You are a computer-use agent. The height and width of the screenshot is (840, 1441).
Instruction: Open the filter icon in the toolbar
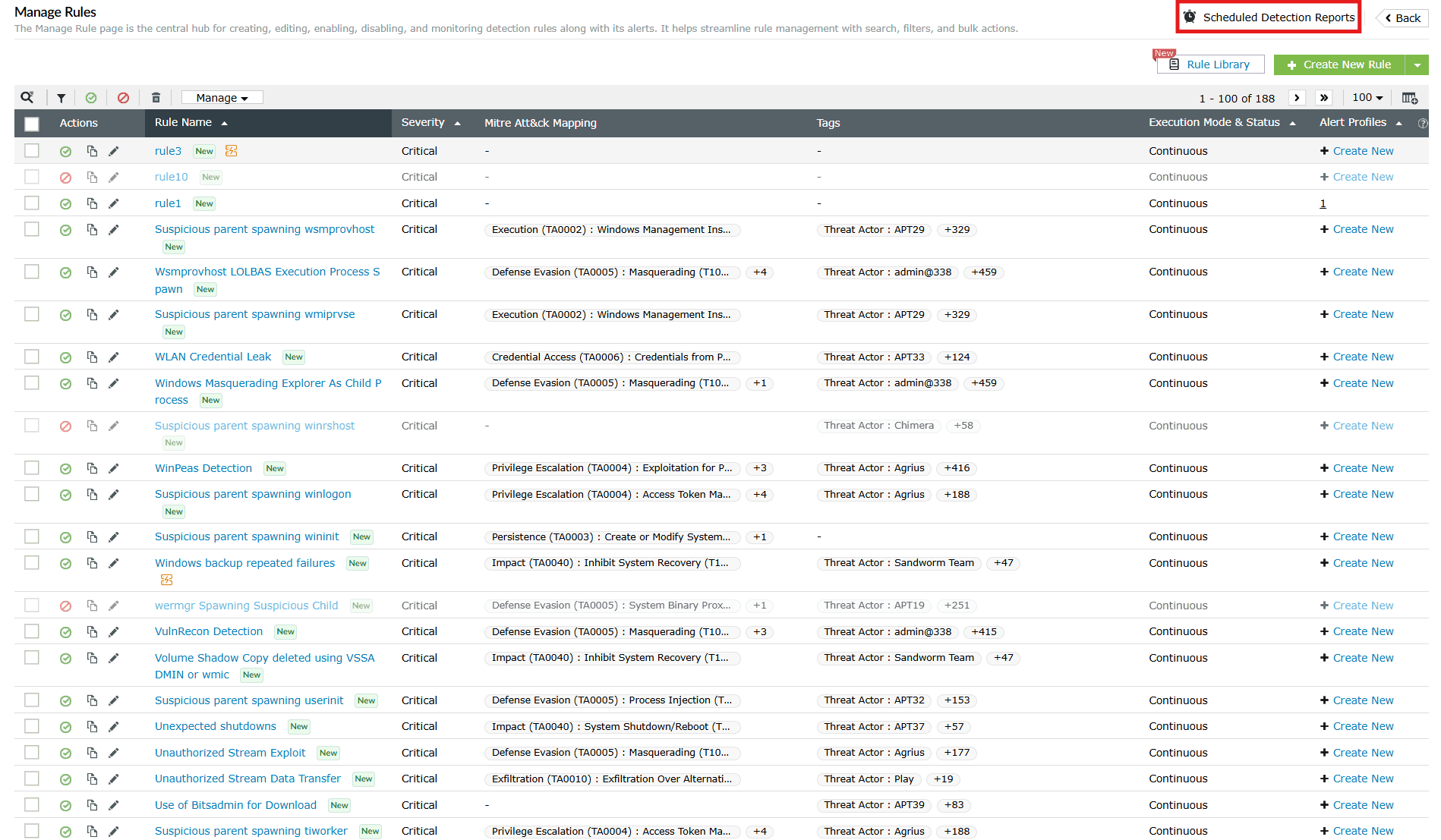click(x=61, y=97)
